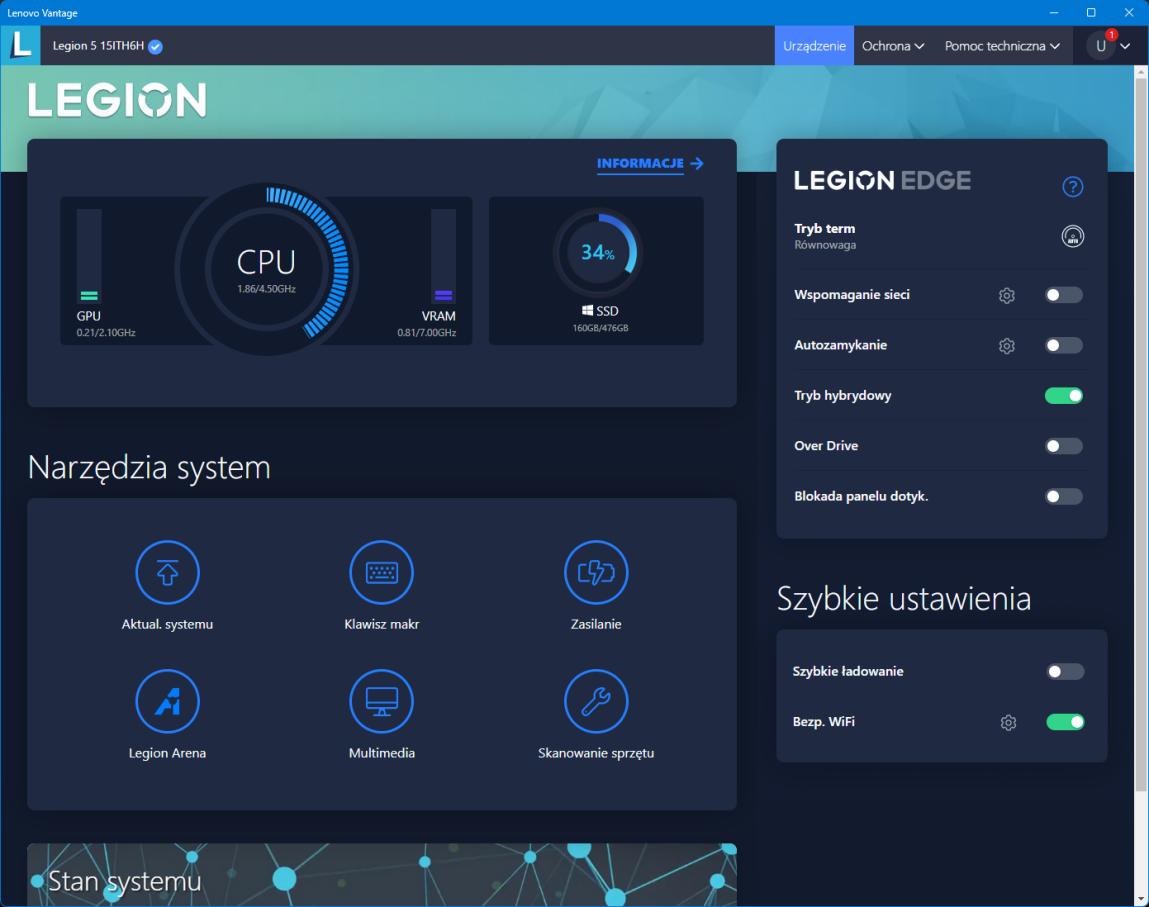Open Zasilanie battery power icon
This screenshot has width=1149, height=907.
[x=596, y=573]
